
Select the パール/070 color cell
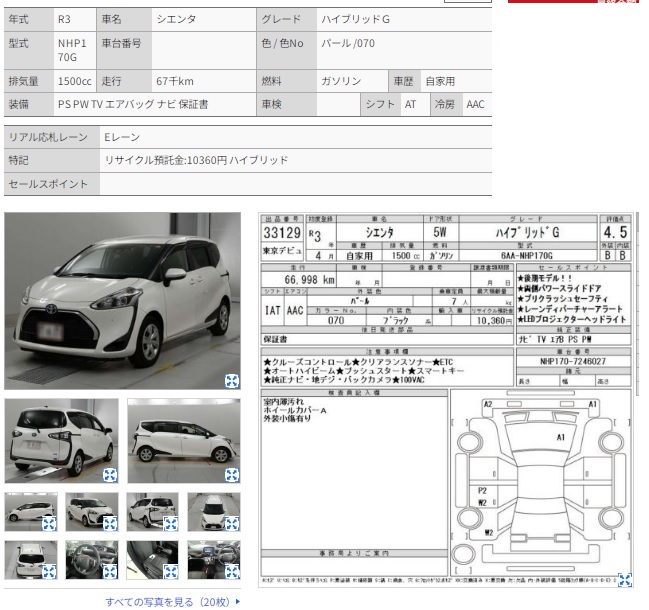click(x=404, y=50)
